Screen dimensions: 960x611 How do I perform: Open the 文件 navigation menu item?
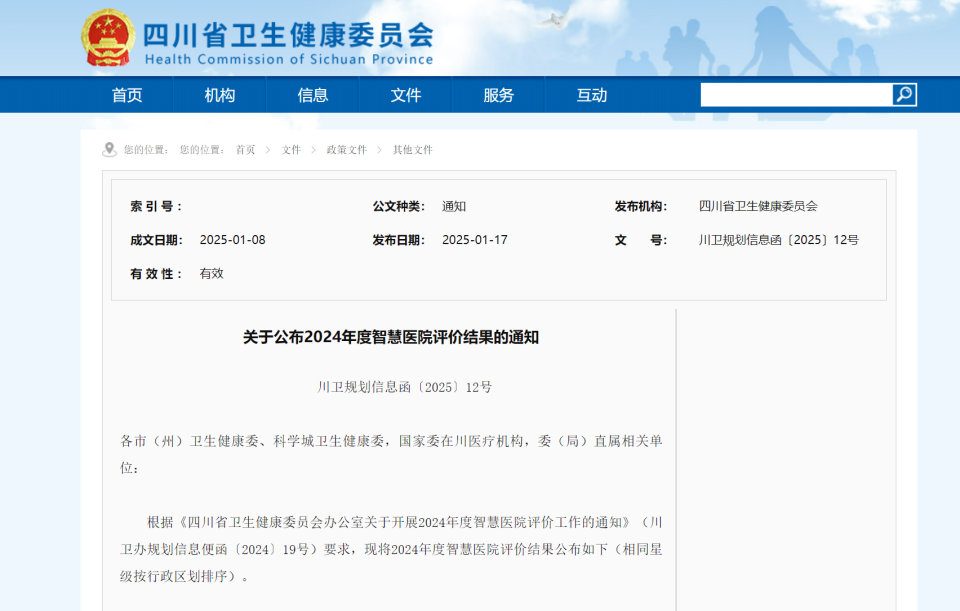[x=406, y=95]
